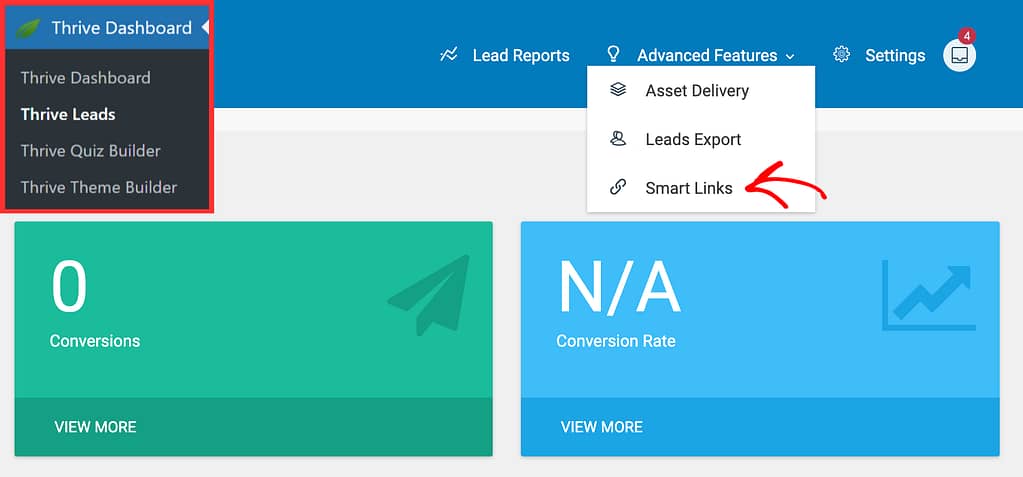This screenshot has height=477, width=1023.
Task: Click the chart icon on Conversion Rate card
Action: tap(928, 295)
